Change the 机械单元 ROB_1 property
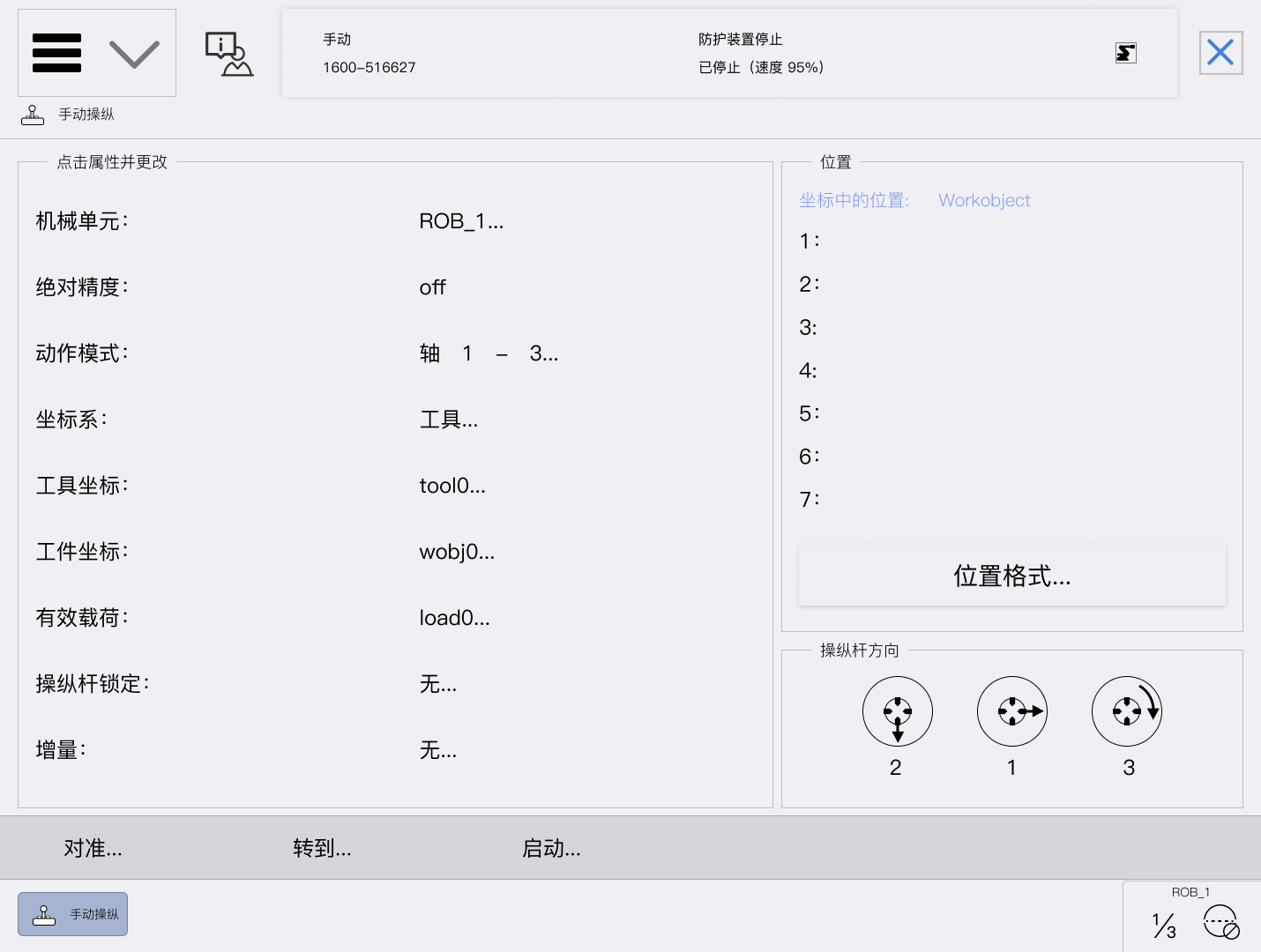This screenshot has width=1261, height=952. tap(461, 221)
